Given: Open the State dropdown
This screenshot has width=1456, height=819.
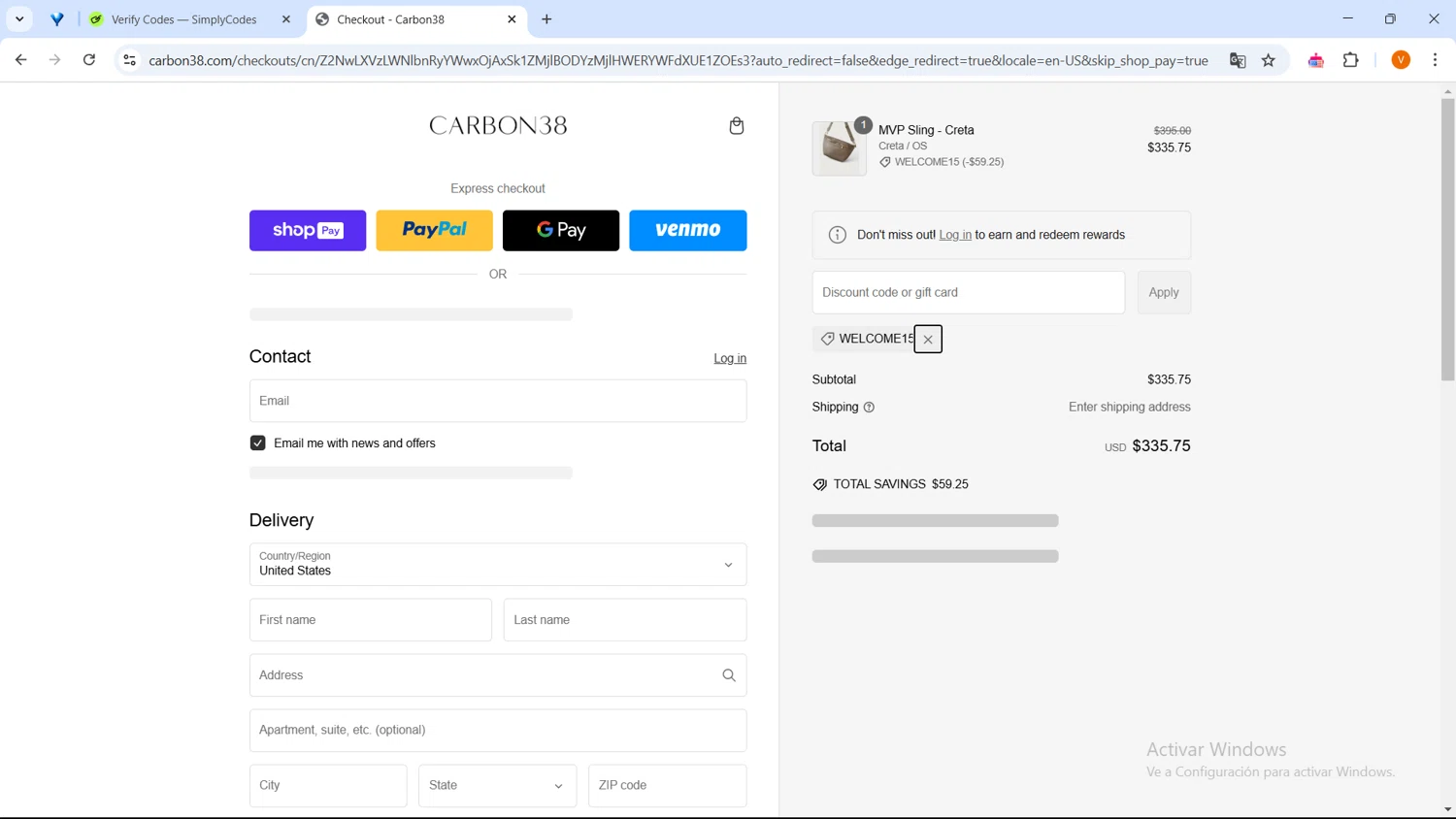Looking at the screenshot, I should pos(497,786).
